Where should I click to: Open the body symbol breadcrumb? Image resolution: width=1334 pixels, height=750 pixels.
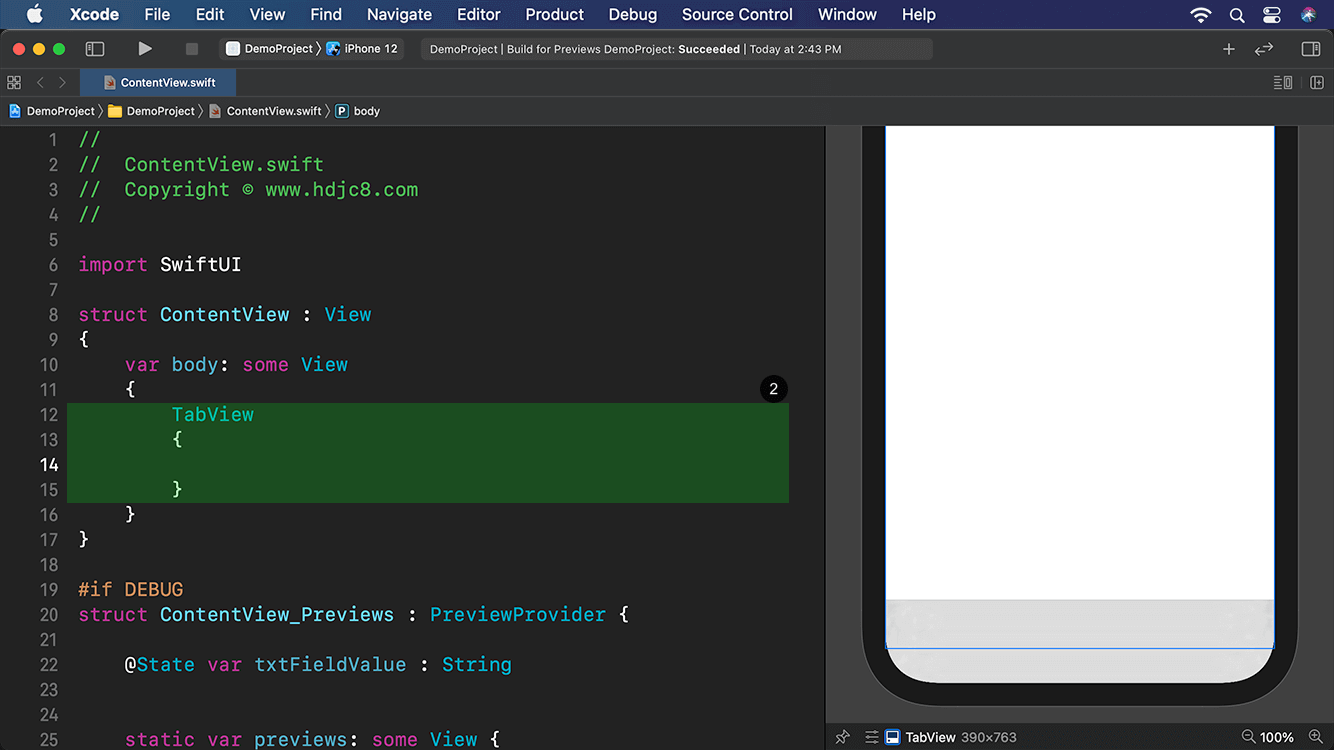pyautogui.click(x=358, y=111)
